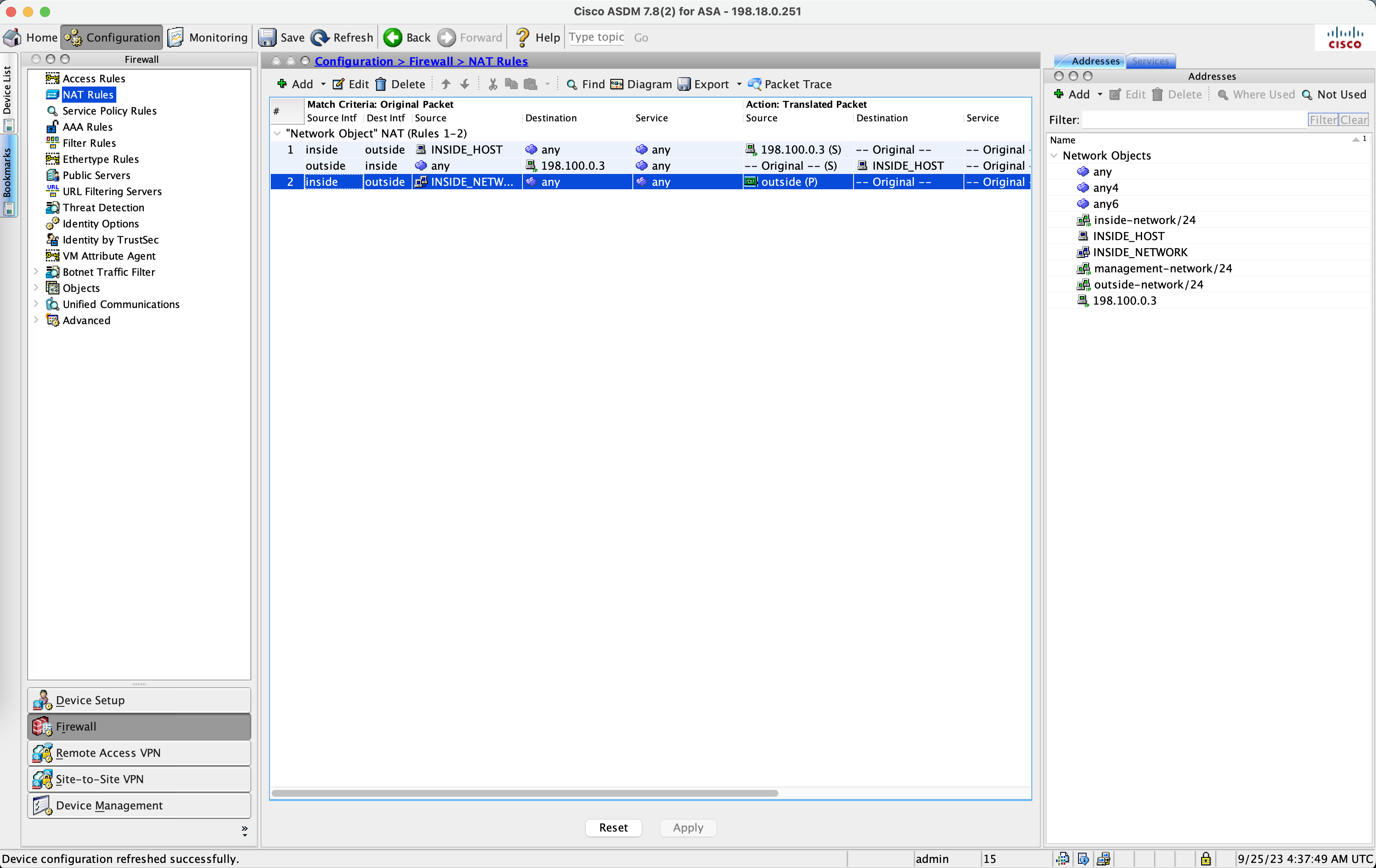Collapse the Network Objects group in Addresses
Image resolution: width=1376 pixels, height=868 pixels.
[1054, 155]
